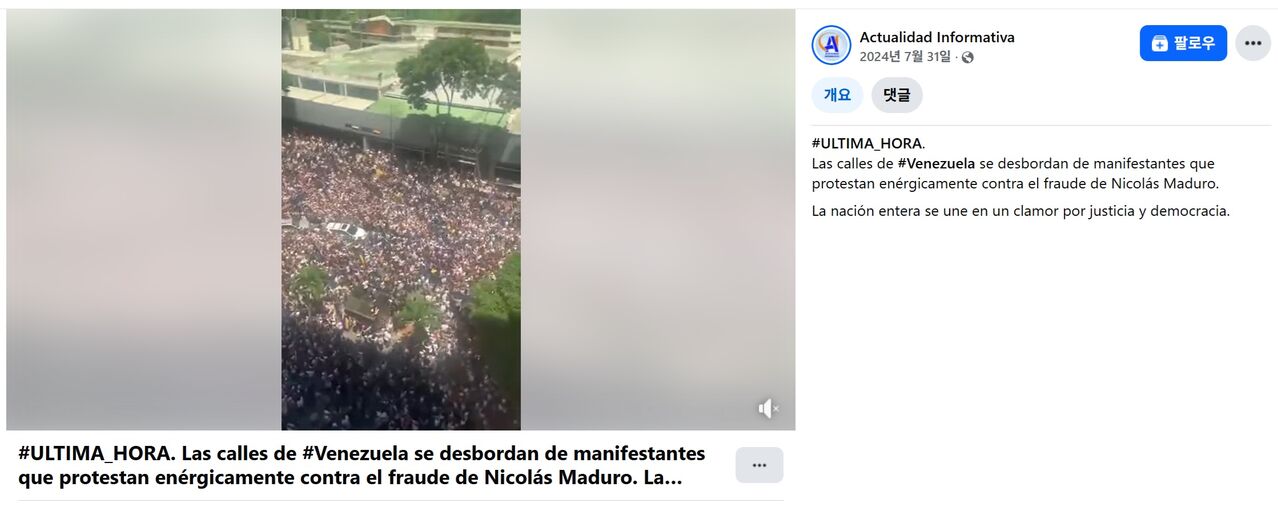The width and height of the screenshot is (1278, 507).
Task: Switch to the 댓글 comments tab
Action: pyautogui.click(x=897, y=95)
